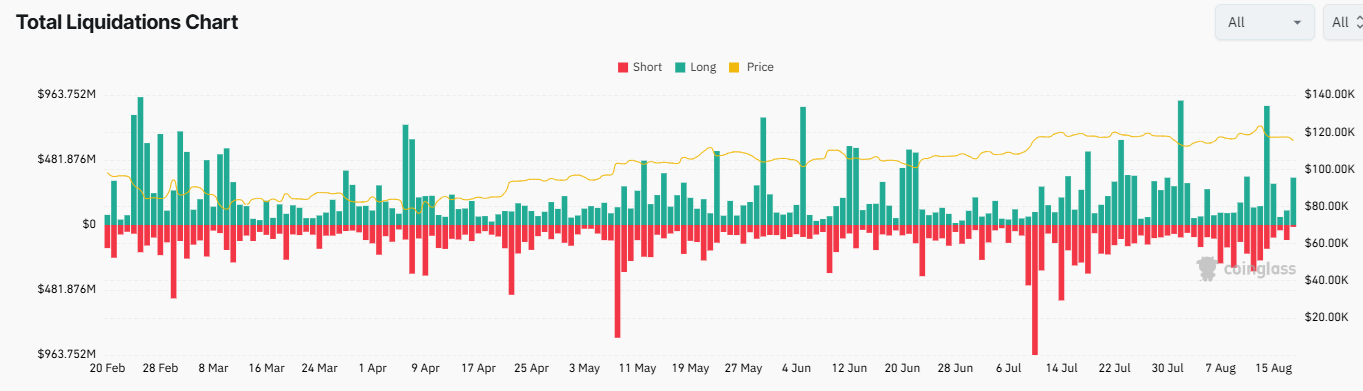Viewport: 1363px width, 391px height.
Task: Click the '28 Feb' date axis label
Action: 160,368
